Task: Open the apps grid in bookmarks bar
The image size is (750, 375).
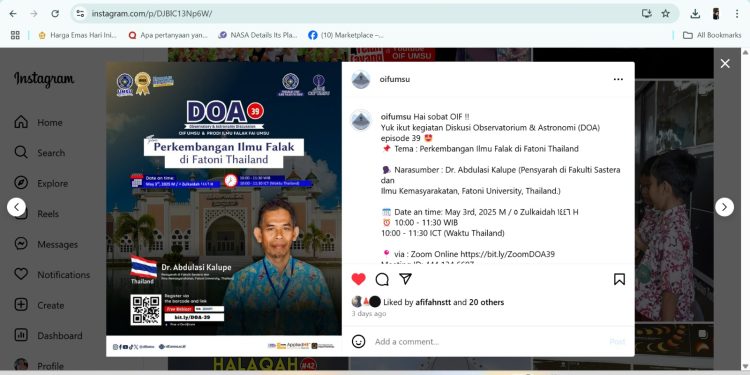Action: (15, 35)
